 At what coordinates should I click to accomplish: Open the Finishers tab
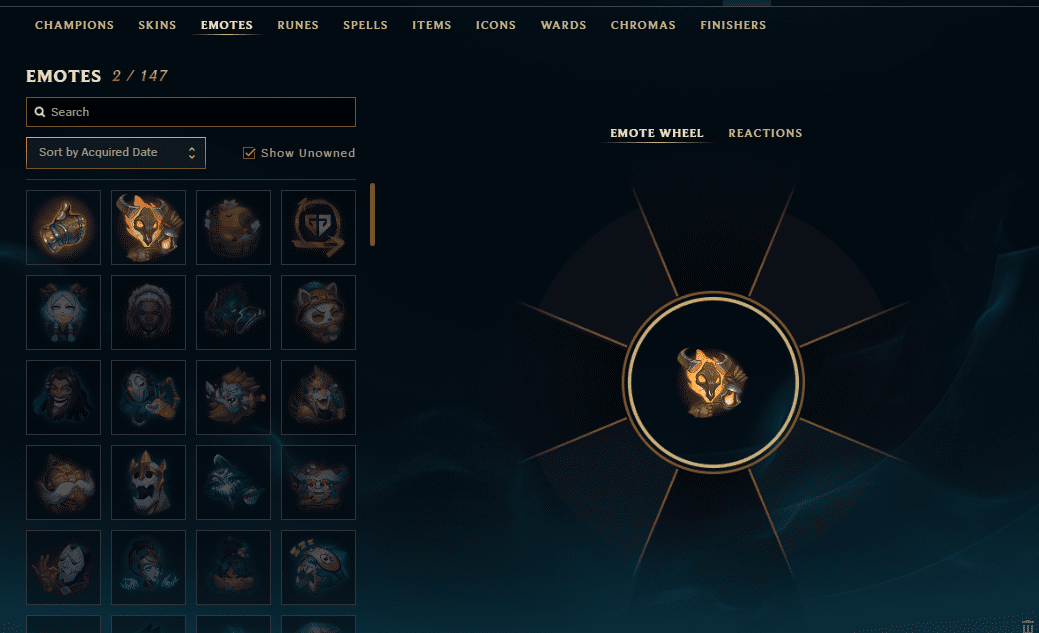(733, 25)
